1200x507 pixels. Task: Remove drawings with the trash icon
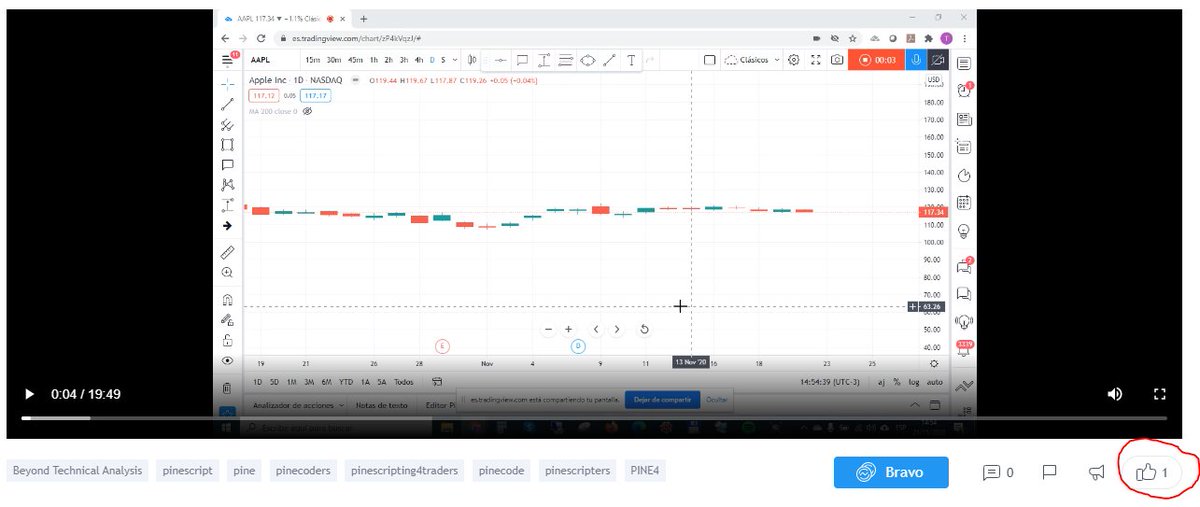(228, 387)
